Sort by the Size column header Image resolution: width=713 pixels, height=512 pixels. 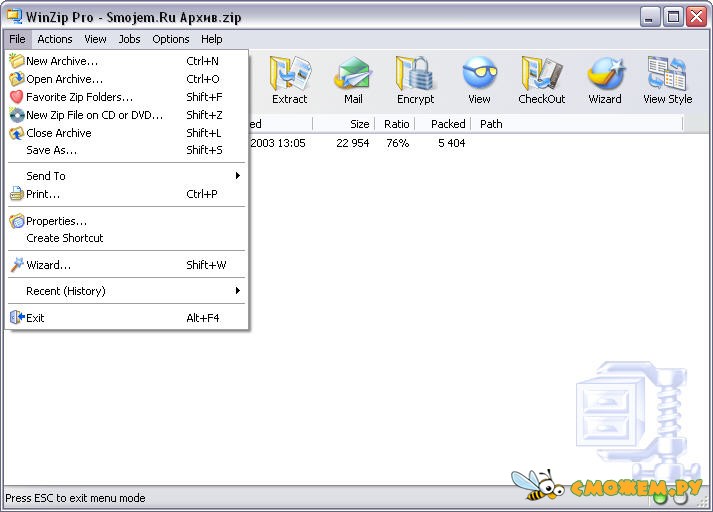point(344,124)
